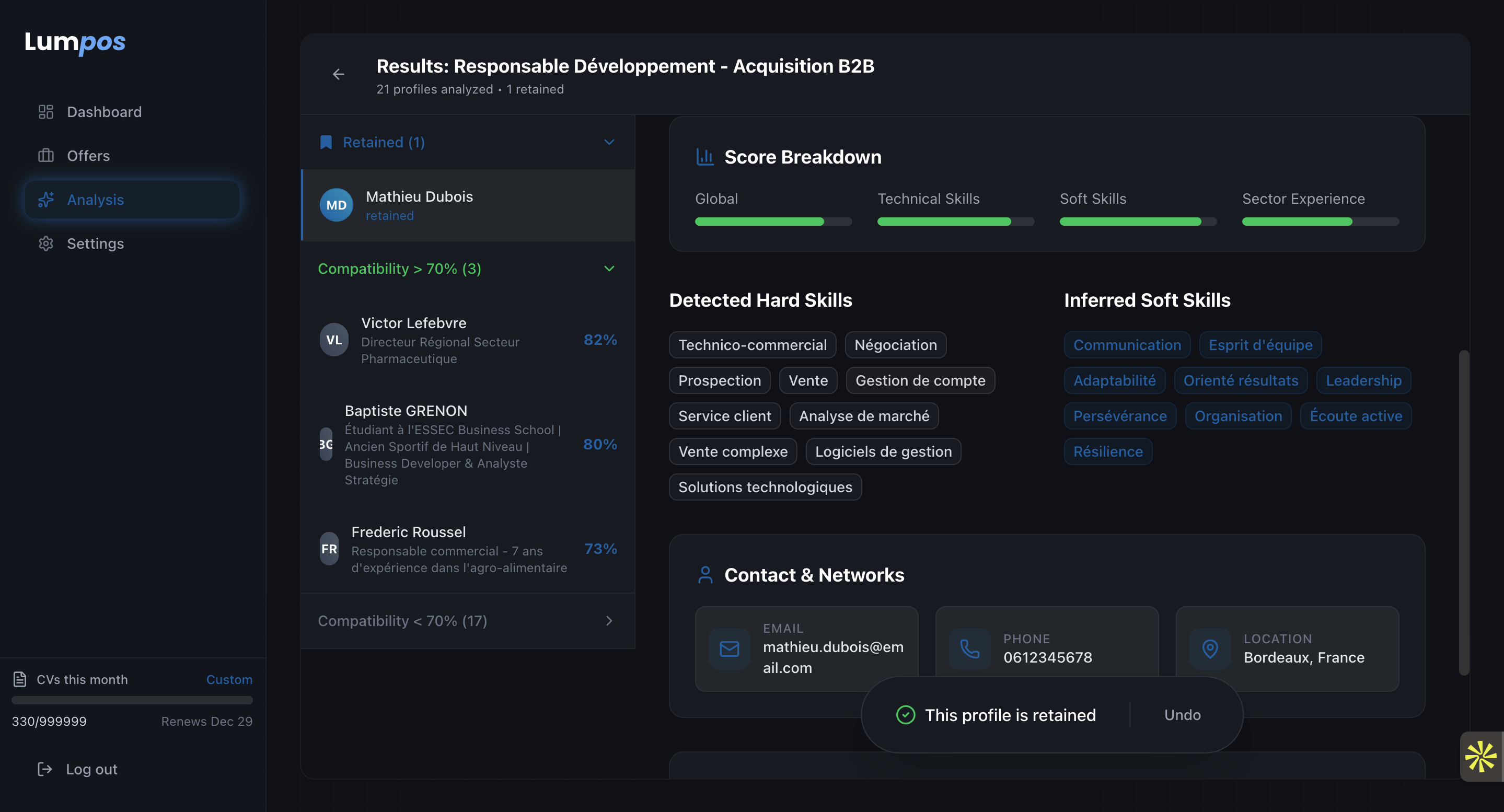This screenshot has height=812, width=1504.
Task: Open Victor Lefebvre's profile
Action: click(468, 340)
